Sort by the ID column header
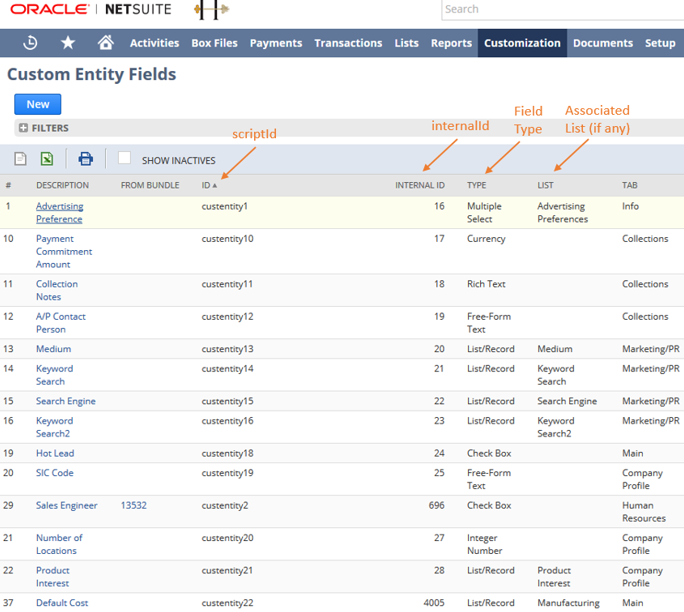This screenshot has width=684, height=612. point(209,185)
